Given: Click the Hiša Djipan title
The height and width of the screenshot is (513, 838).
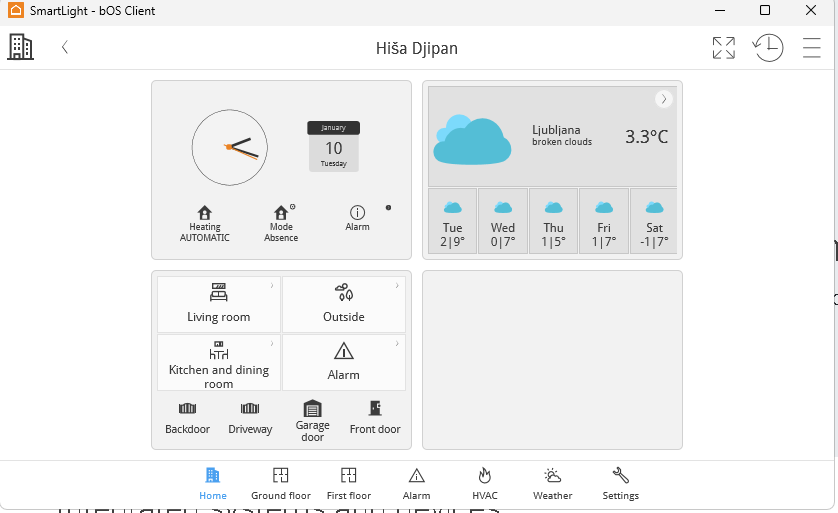Looking at the screenshot, I should pos(417,48).
